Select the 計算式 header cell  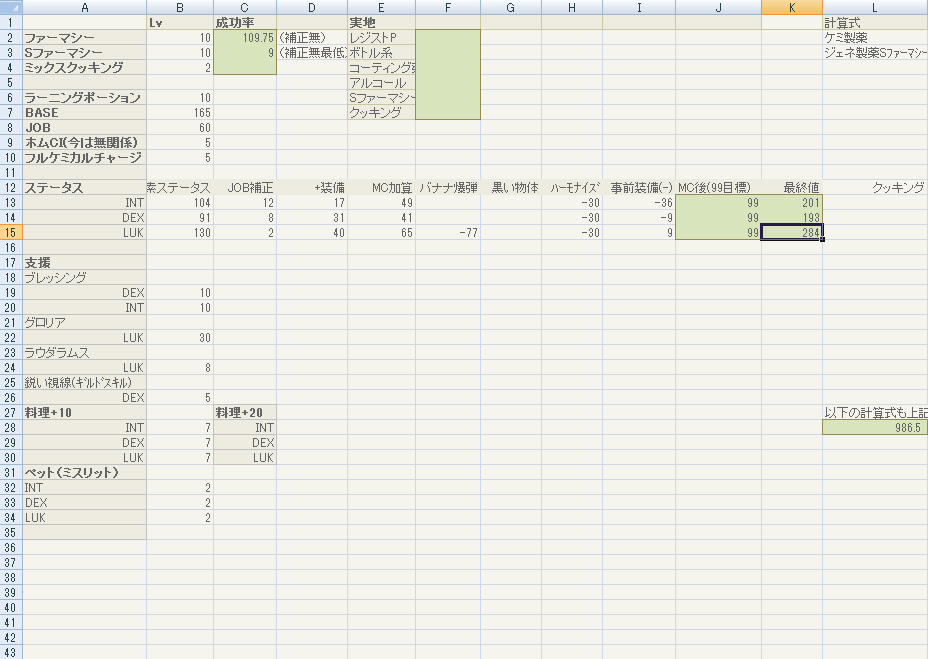coord(875,22)
